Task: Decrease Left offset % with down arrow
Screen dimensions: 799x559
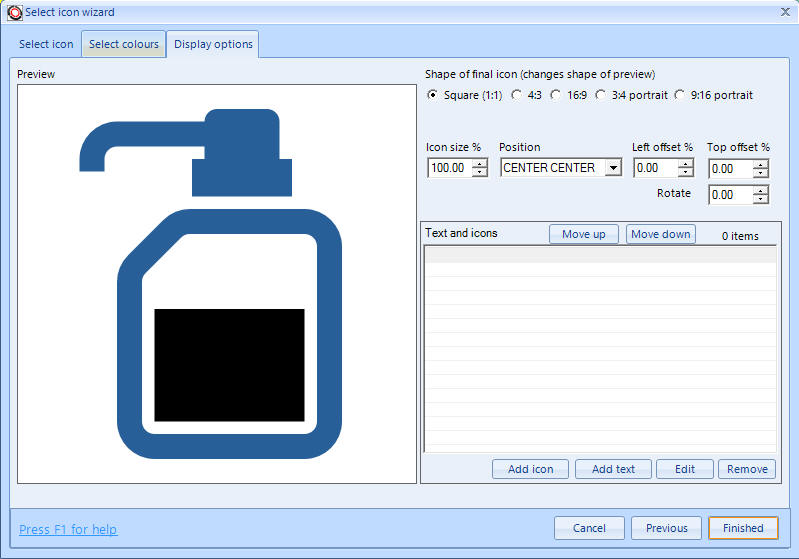Action: point(686,172)
